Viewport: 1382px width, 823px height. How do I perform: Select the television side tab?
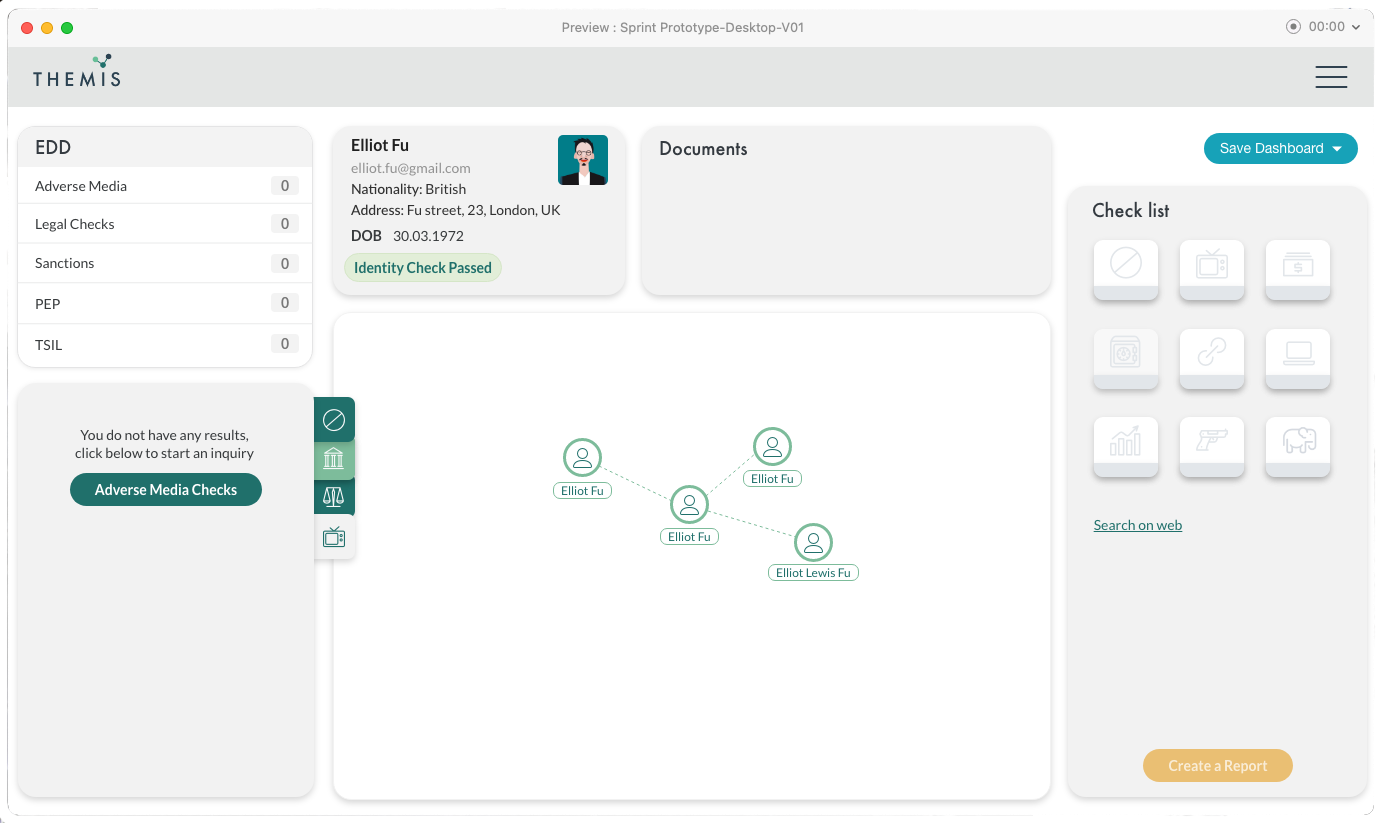click(x=334, y=538)
